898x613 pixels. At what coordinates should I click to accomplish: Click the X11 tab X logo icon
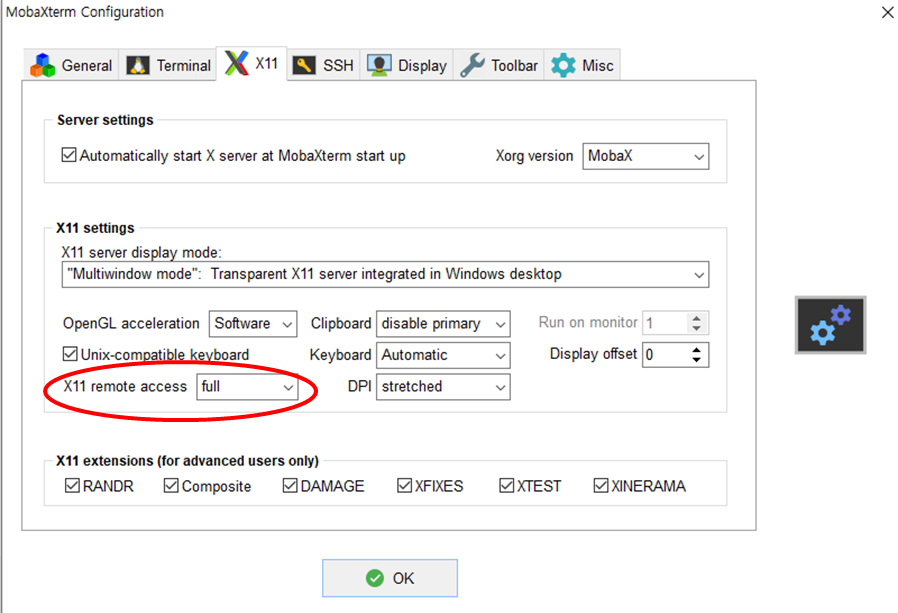(x=237, y=63)
